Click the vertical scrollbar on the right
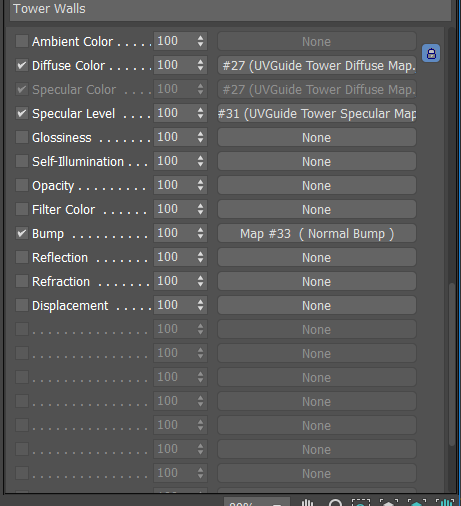Screen dimensions: 461x506 coord(452,364)
